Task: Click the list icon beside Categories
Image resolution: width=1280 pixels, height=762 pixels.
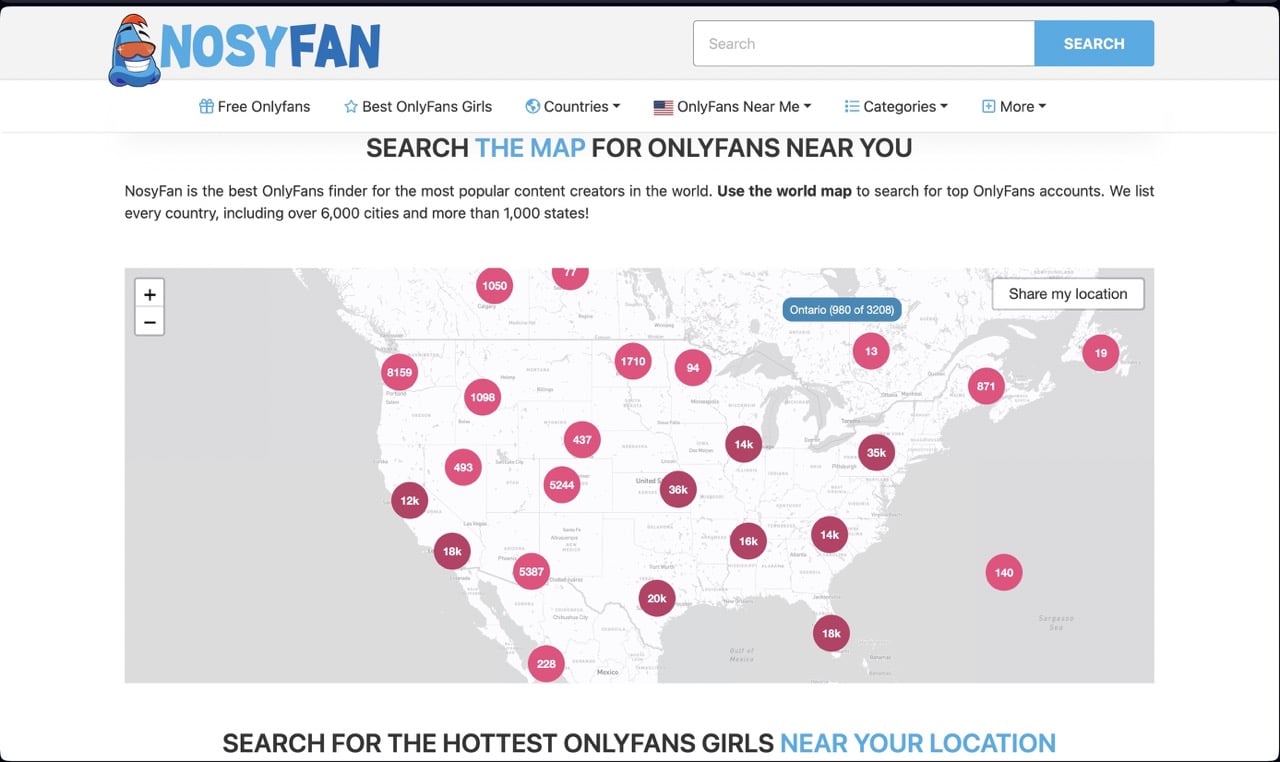Action: pos(852,106)
